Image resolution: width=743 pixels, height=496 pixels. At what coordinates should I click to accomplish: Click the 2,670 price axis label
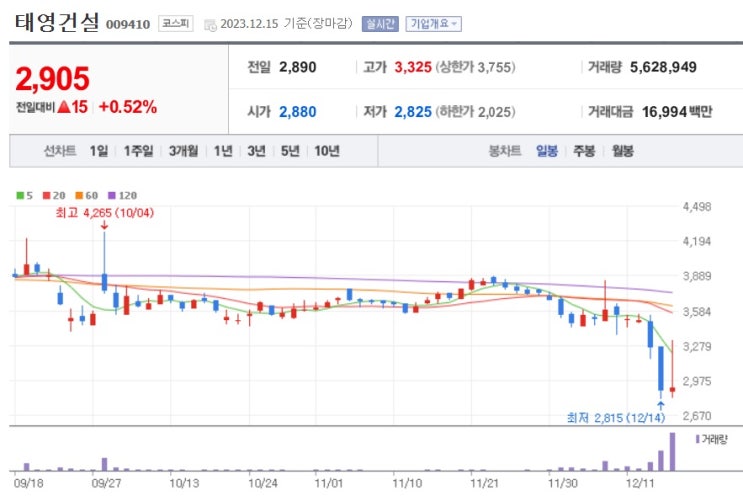tap(697, 416)
